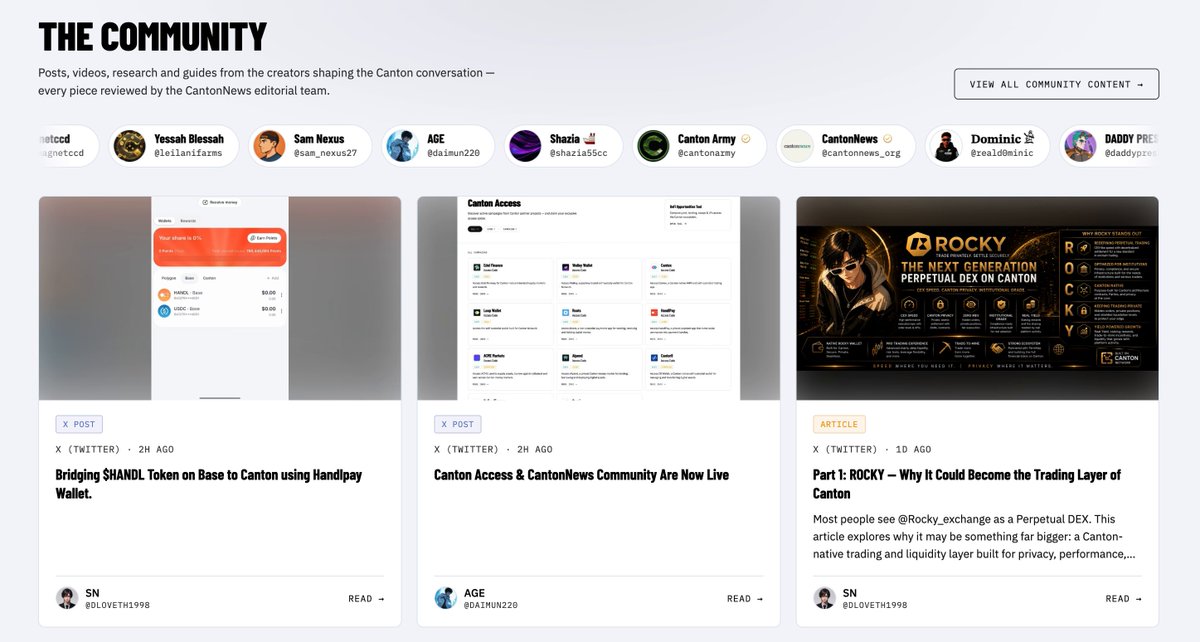View all community content
Viewport: 1200px width, 642px height.
point(1057,84)
